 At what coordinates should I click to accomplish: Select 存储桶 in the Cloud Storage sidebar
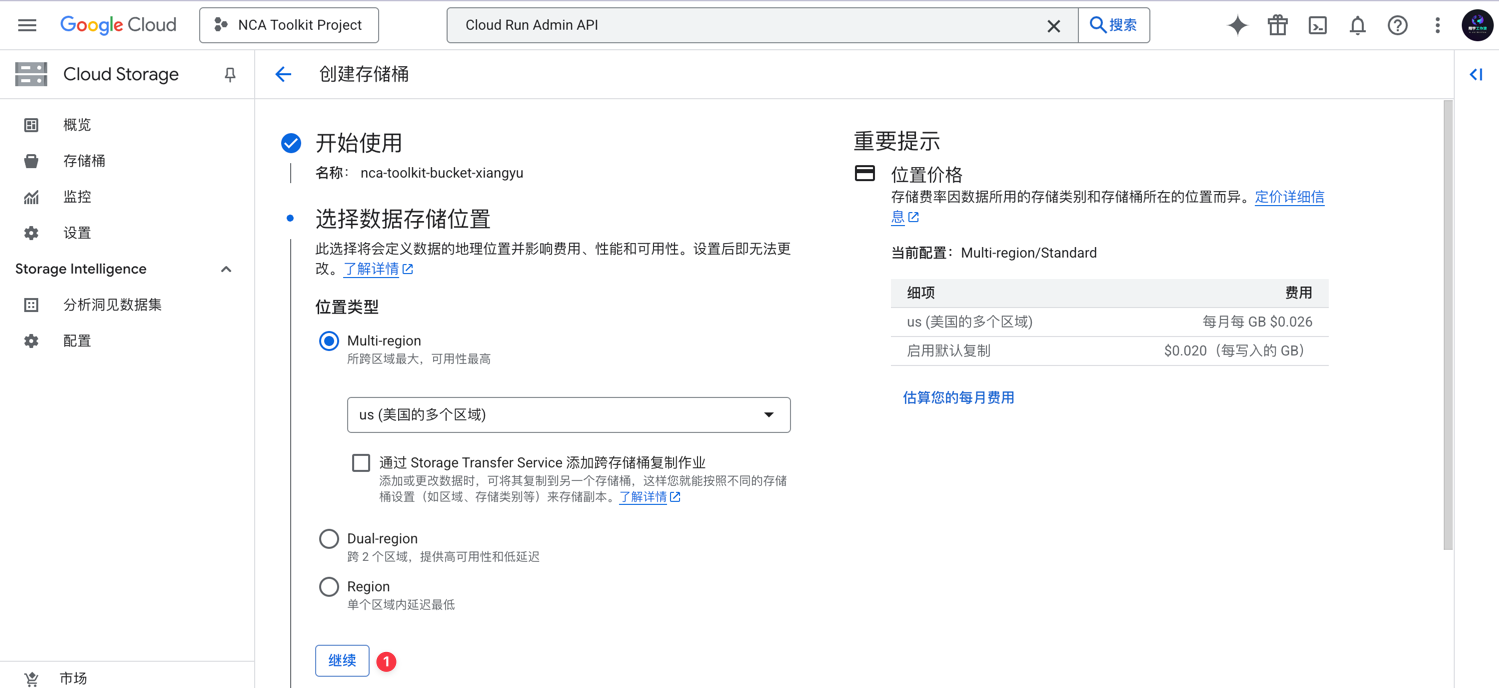coord(85,160)
